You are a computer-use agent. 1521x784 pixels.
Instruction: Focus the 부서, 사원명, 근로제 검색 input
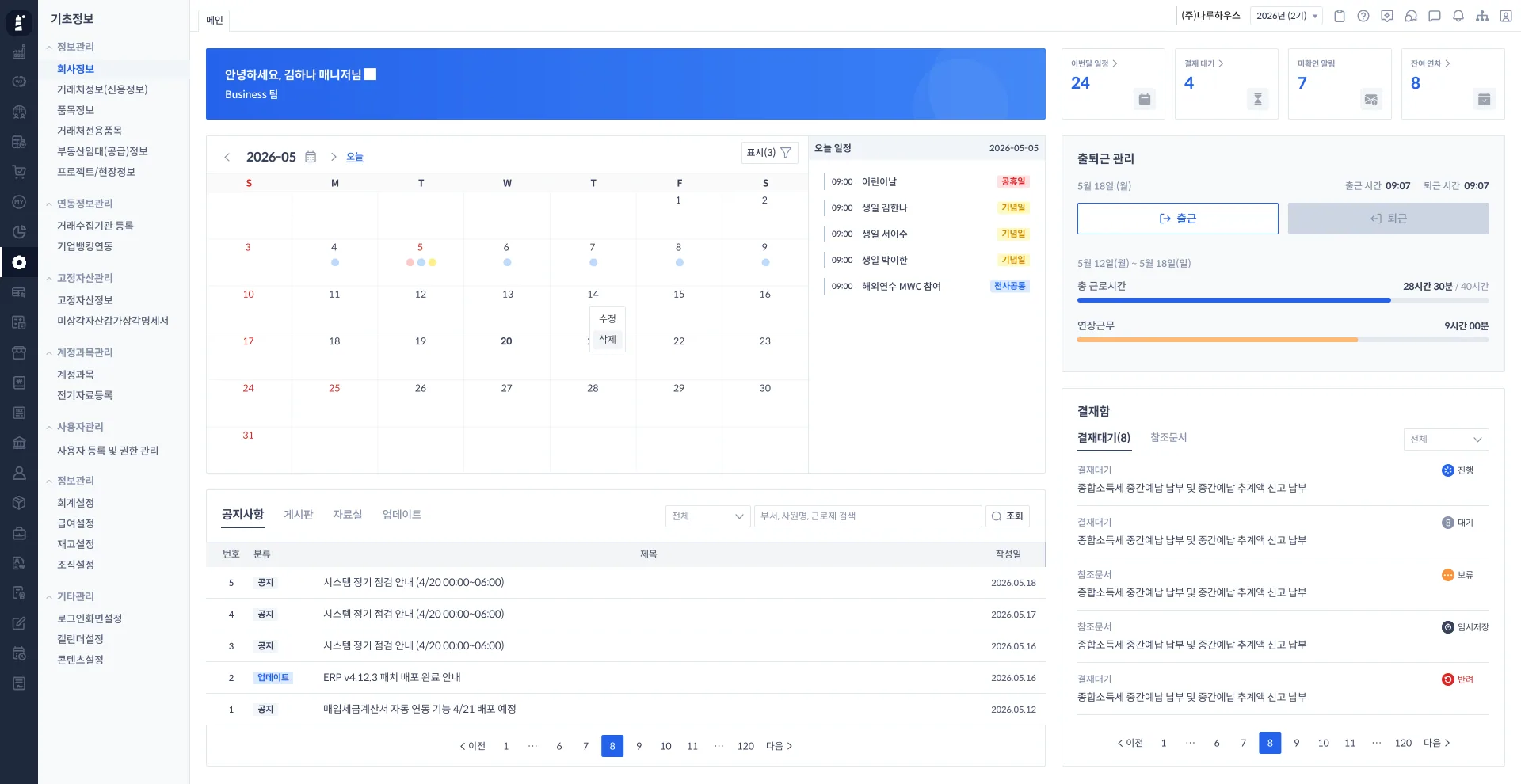[868, 516]
